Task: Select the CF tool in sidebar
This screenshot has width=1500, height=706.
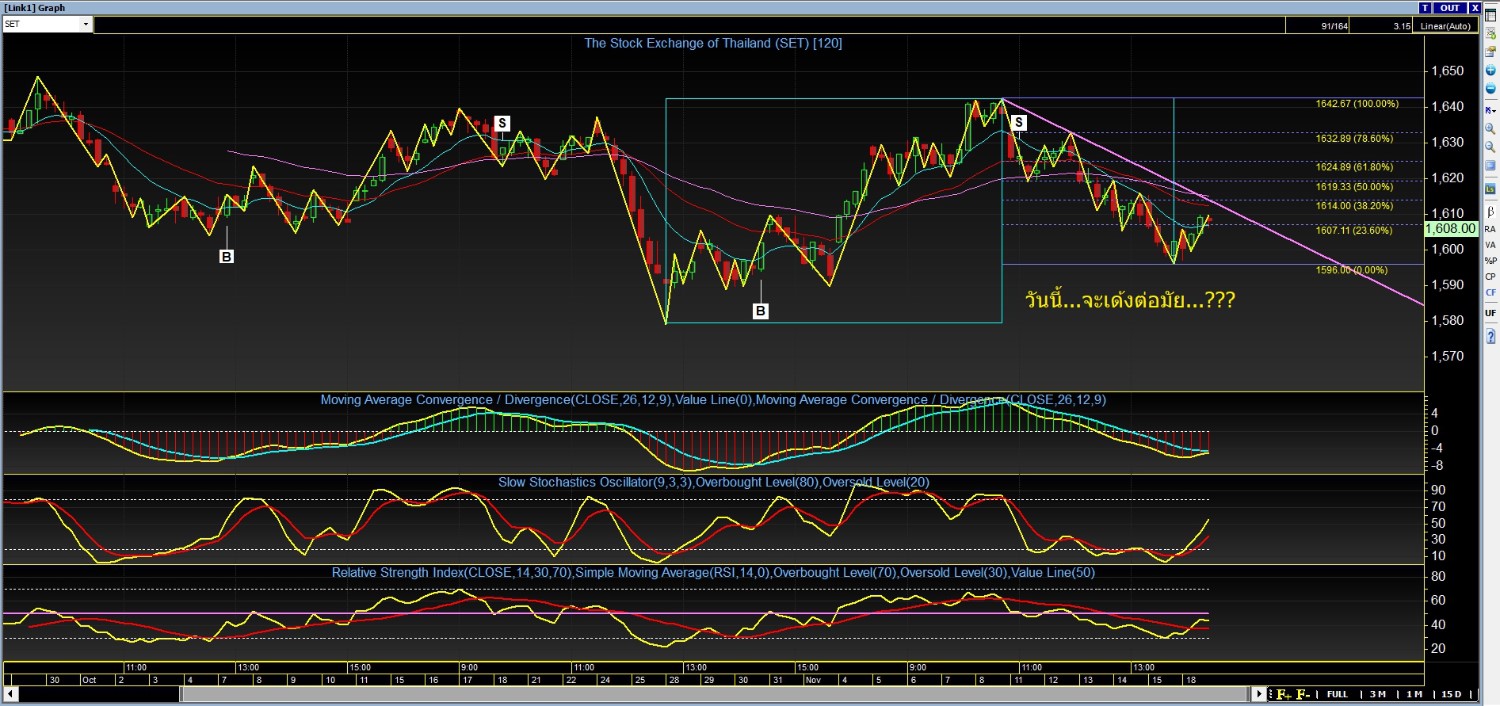Action: tap(1490, 293)
